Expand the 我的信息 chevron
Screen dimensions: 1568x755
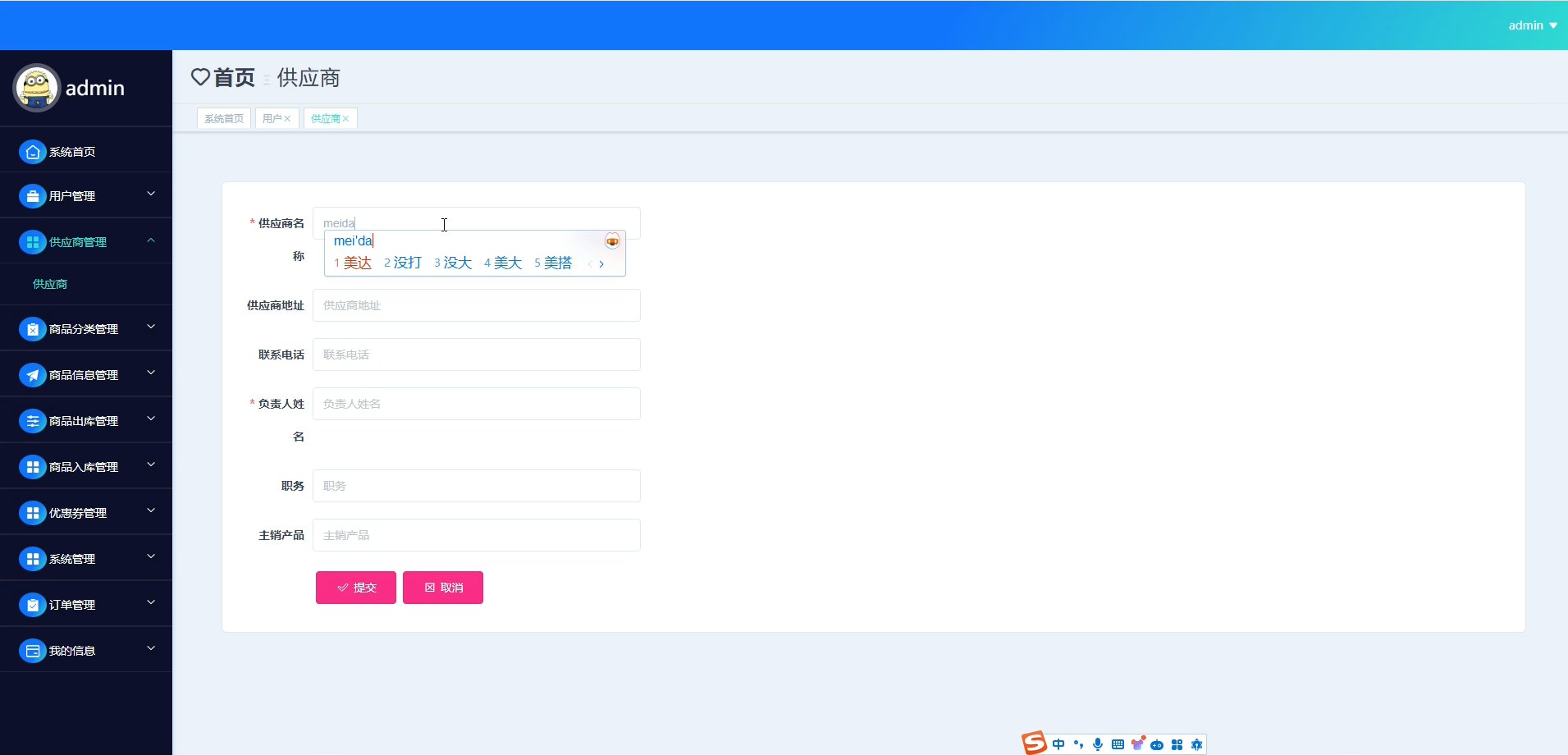pyautogui.click(x=151, y=649)
